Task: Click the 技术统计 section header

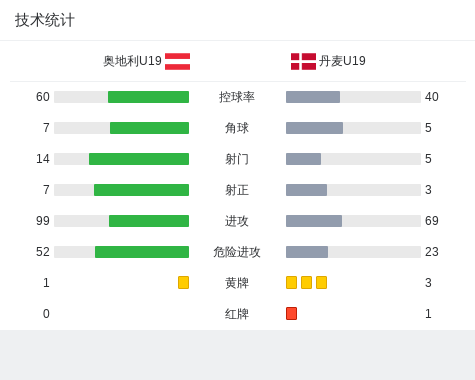Action: tap(45, 20)
